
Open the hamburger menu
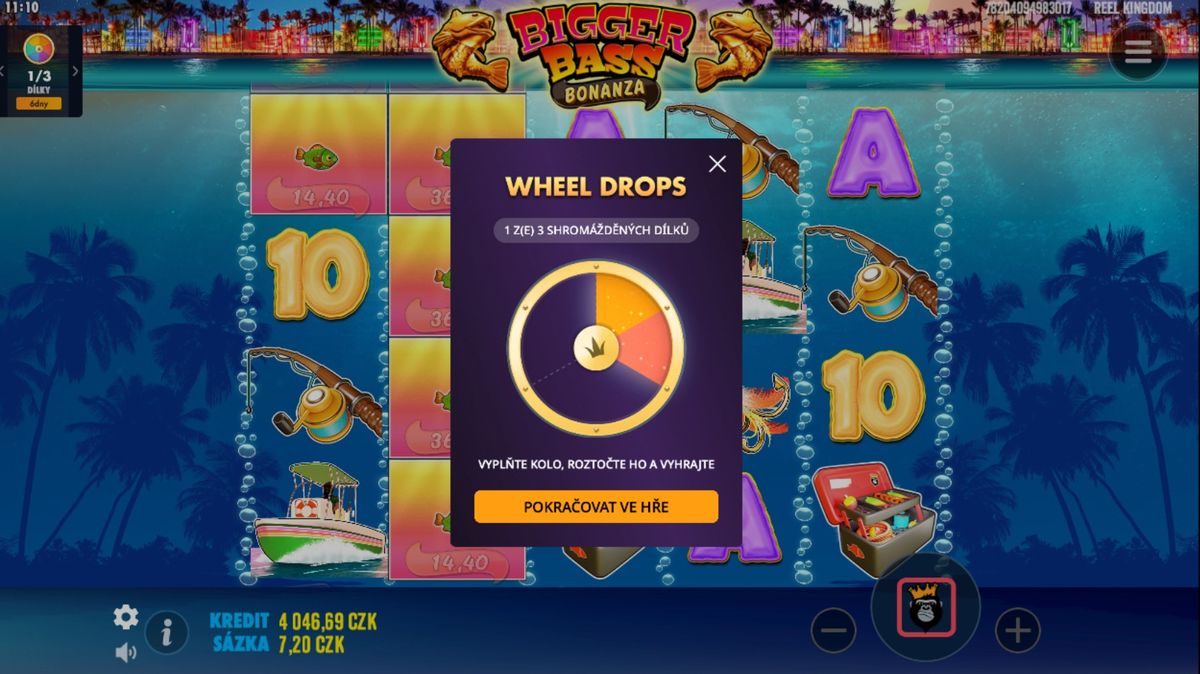coord(1138,52)
